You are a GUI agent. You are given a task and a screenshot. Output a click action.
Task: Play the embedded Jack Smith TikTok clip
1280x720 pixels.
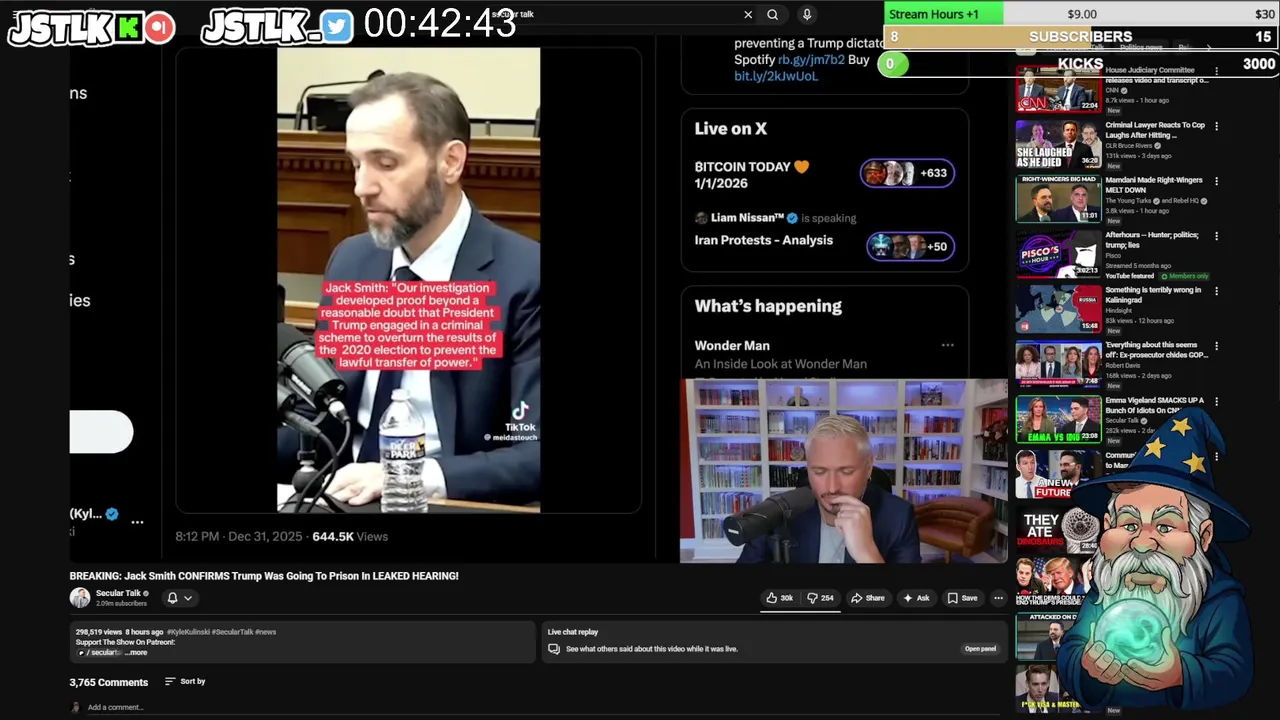click(408, 280)
